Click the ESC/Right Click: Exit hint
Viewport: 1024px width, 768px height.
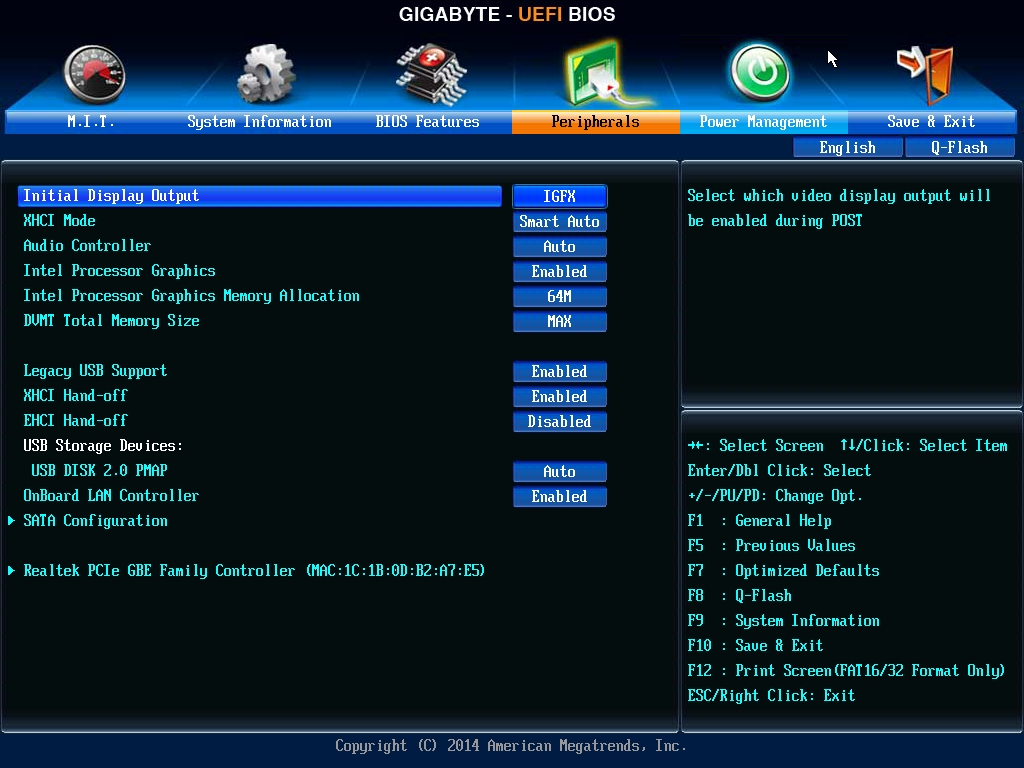pyautogui.click(x=771, y=695)
